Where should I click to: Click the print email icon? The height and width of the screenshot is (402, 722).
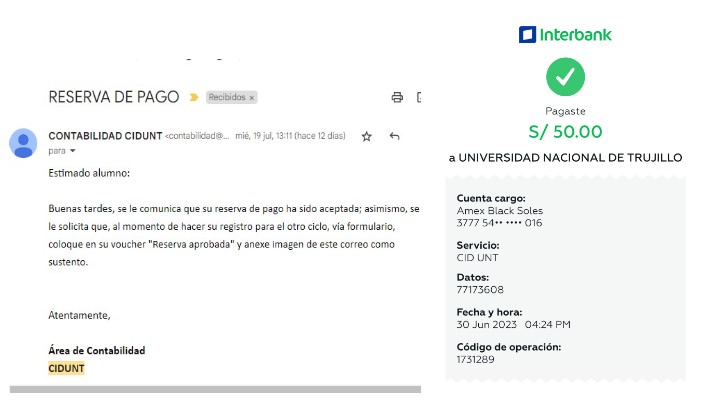(397, 97)
